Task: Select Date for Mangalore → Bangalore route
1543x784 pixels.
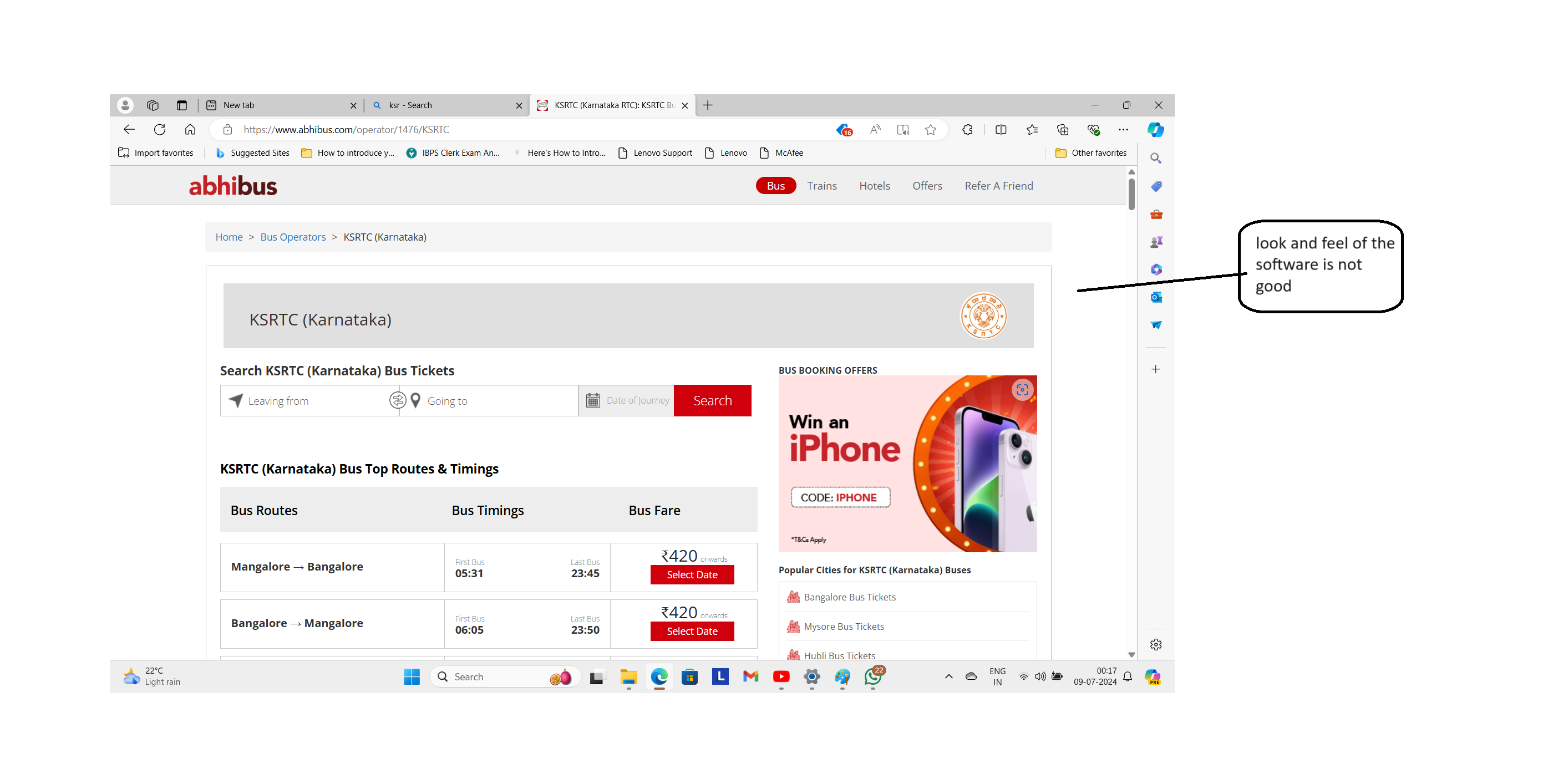Action: 692,574
